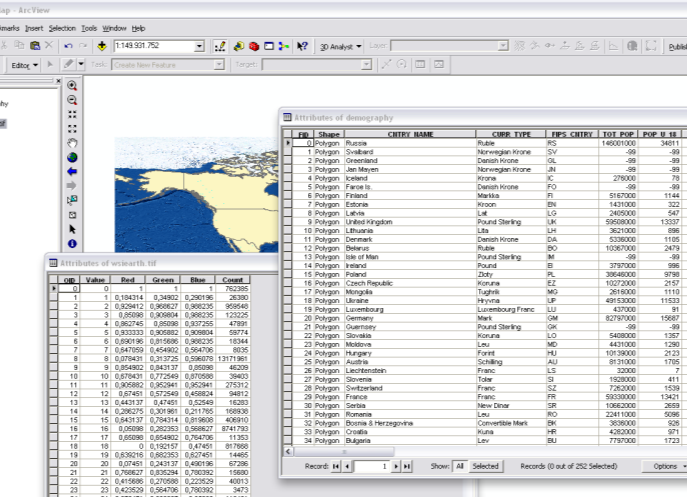The width and height of the screenshot is (687, 497).
Task: Expand the Layer combo box
Action: [503, 46]
